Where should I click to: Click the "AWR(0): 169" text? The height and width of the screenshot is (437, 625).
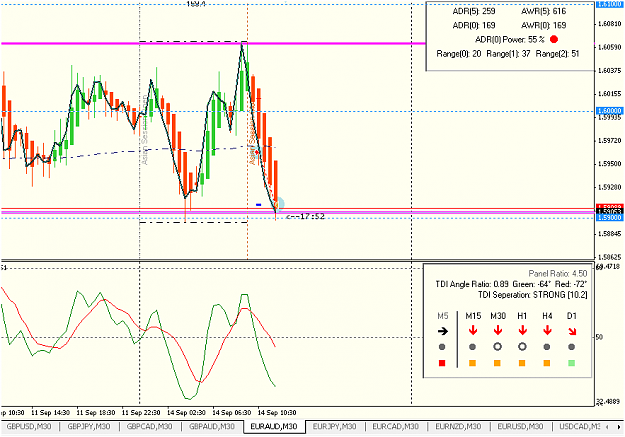(543, 26)
